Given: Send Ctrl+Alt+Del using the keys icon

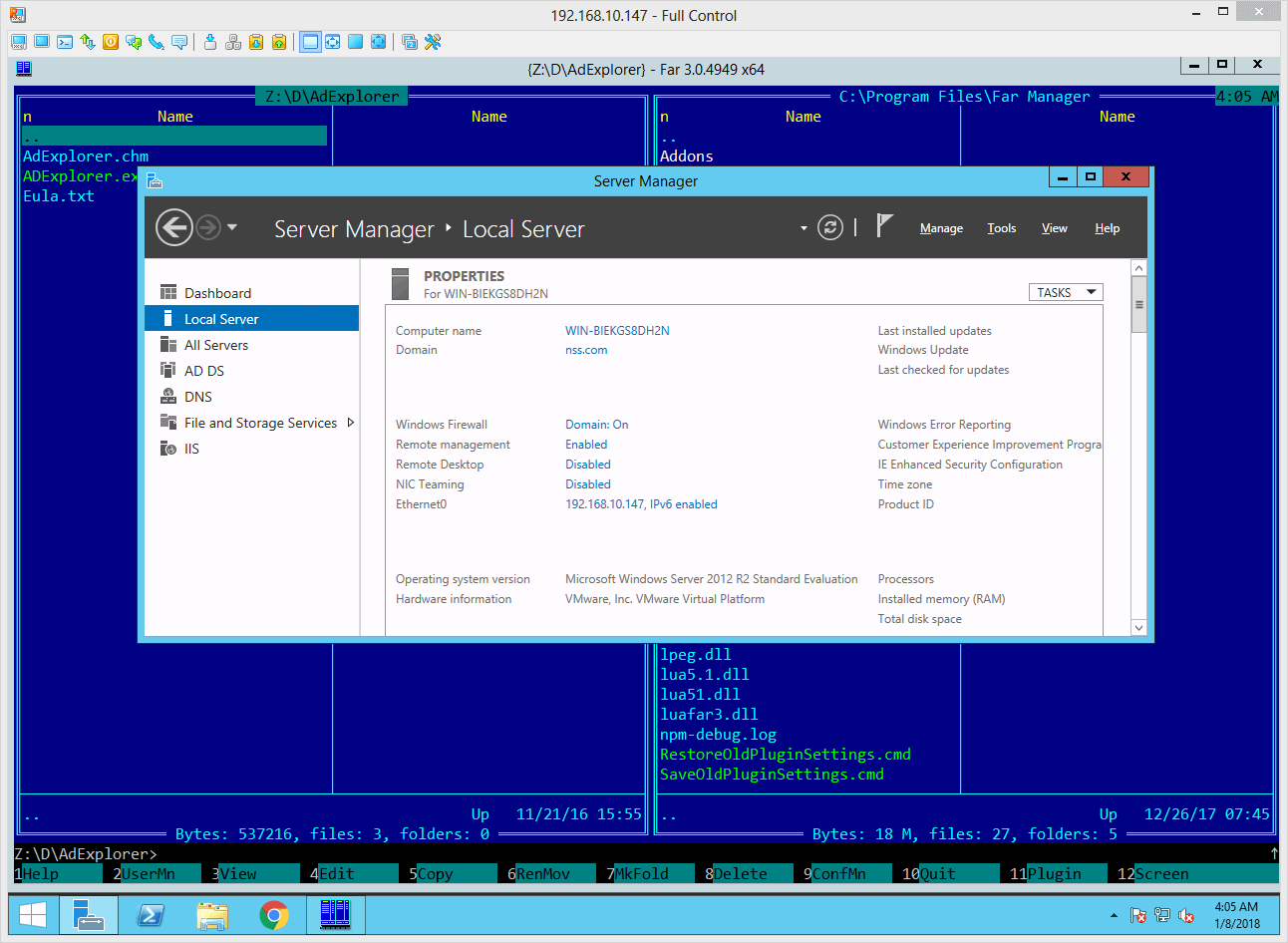Looking at the screenshot, I should (x=233, y=42).
